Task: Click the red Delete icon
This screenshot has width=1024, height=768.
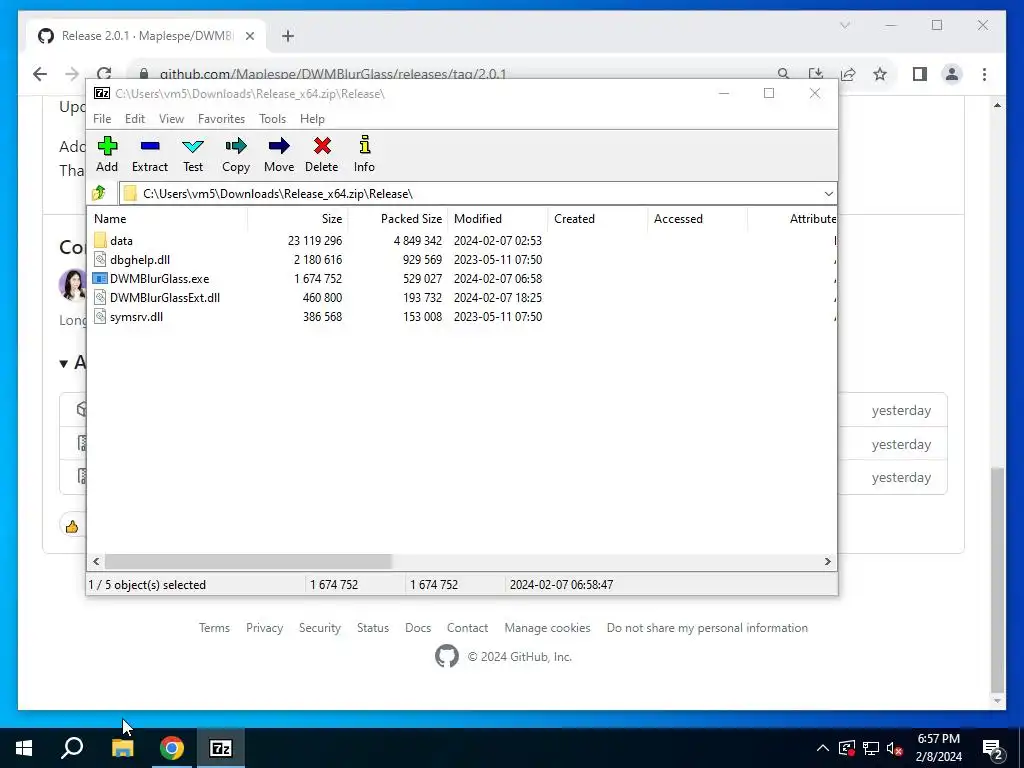Action: tap(322, 154)
